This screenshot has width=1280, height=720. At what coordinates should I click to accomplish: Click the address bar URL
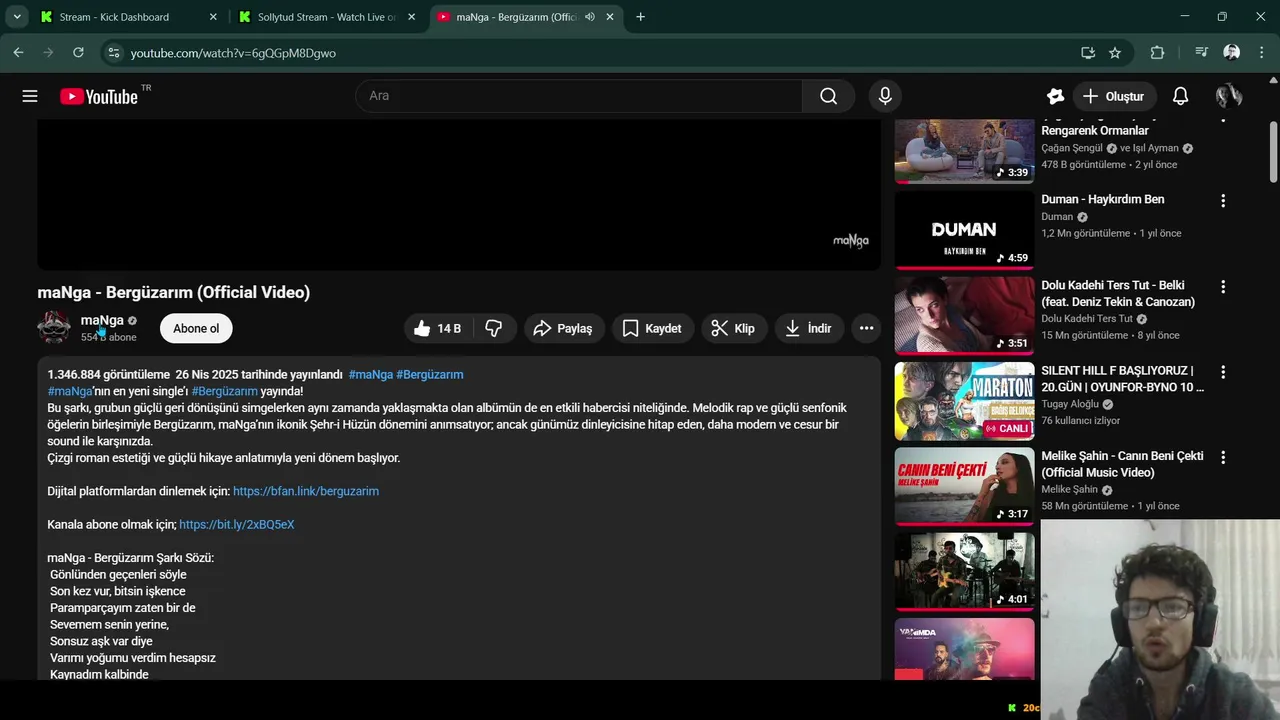(233, 53)
